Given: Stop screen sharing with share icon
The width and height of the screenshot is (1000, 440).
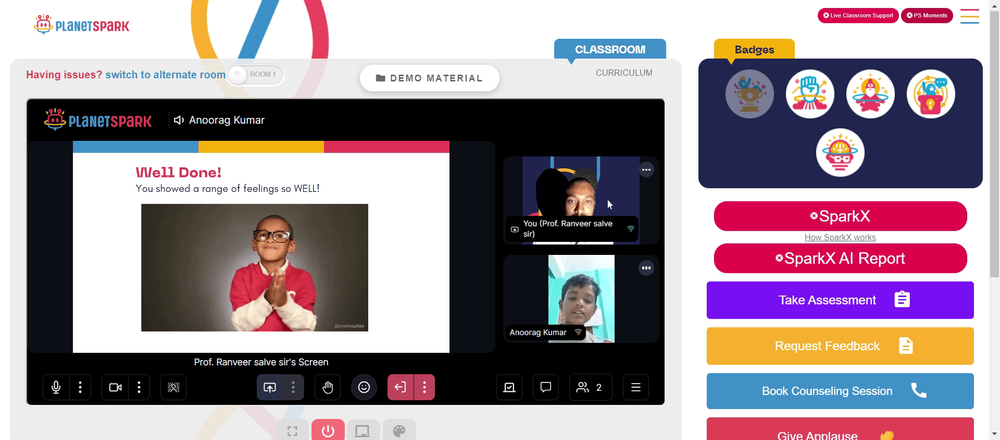Looking at the screenshot, I should (270, 387).
